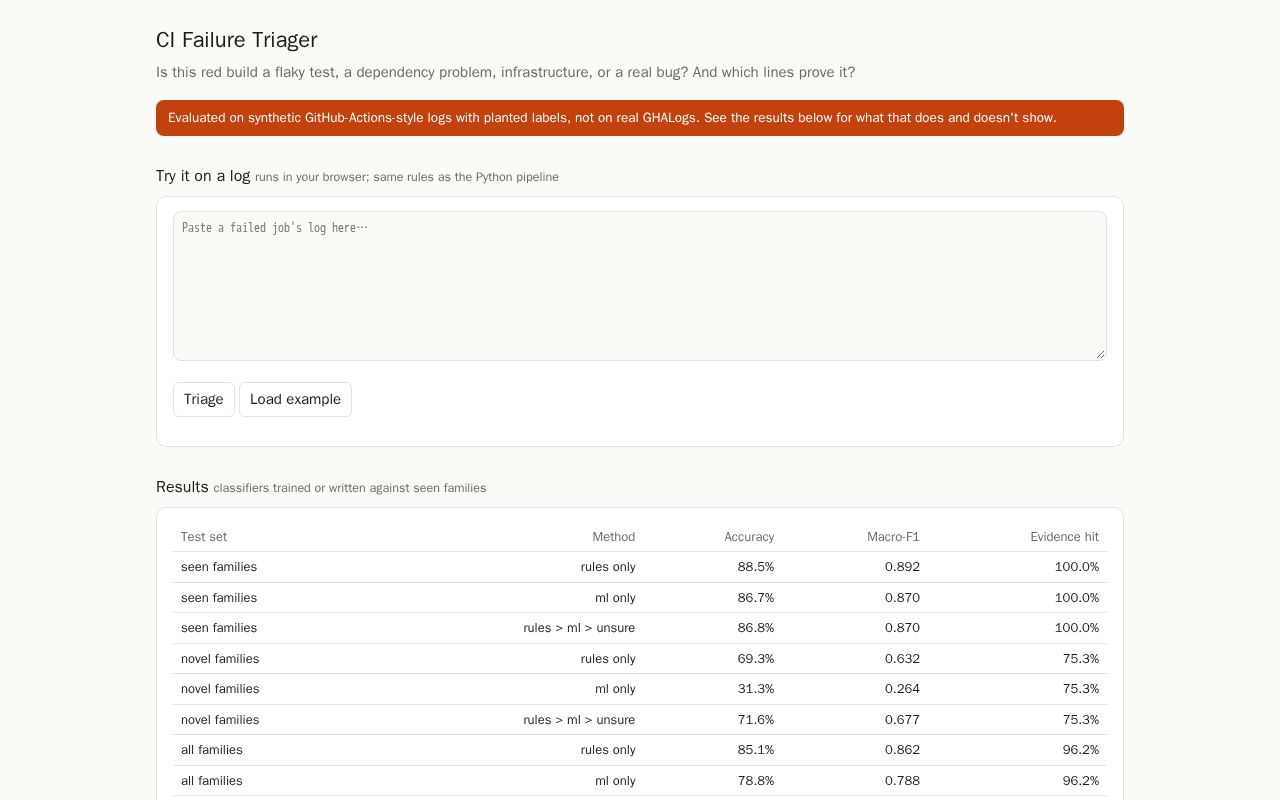Click the 'Test set' column header
Viewport: 1280px width, 800px height.
pyautogui.click(x=204, y=537)
